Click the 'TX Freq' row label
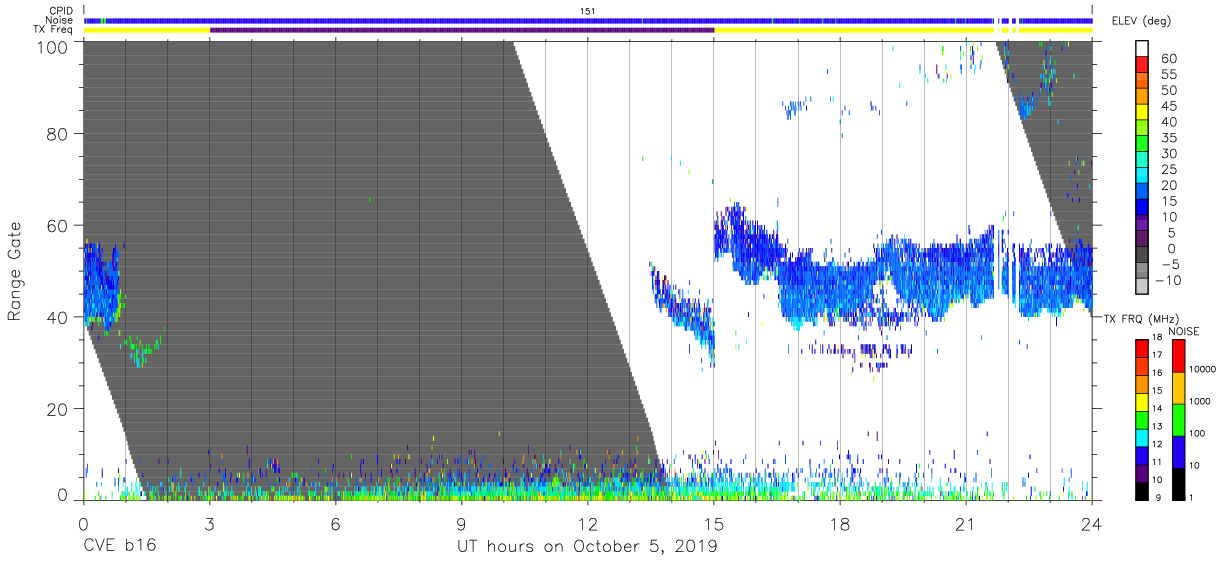Screen dimensions: 1228x567 [x=54, y=30]
